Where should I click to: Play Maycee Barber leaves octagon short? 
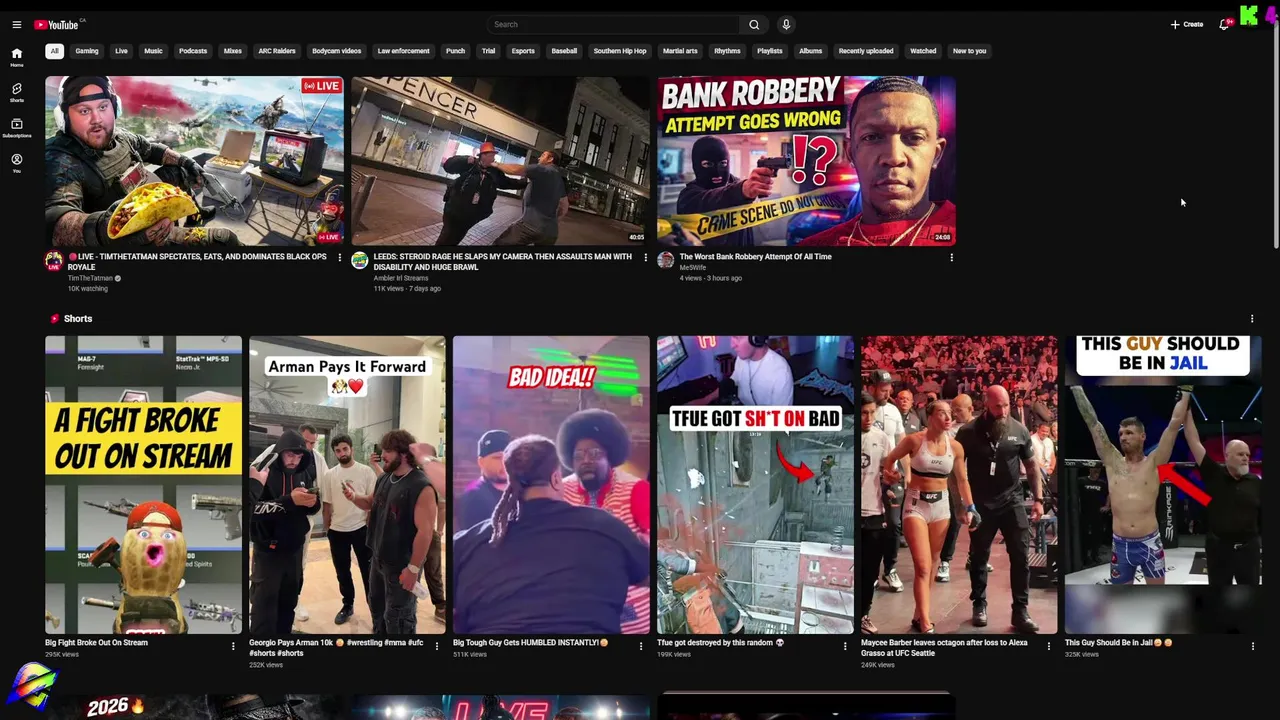click(959, 485)
